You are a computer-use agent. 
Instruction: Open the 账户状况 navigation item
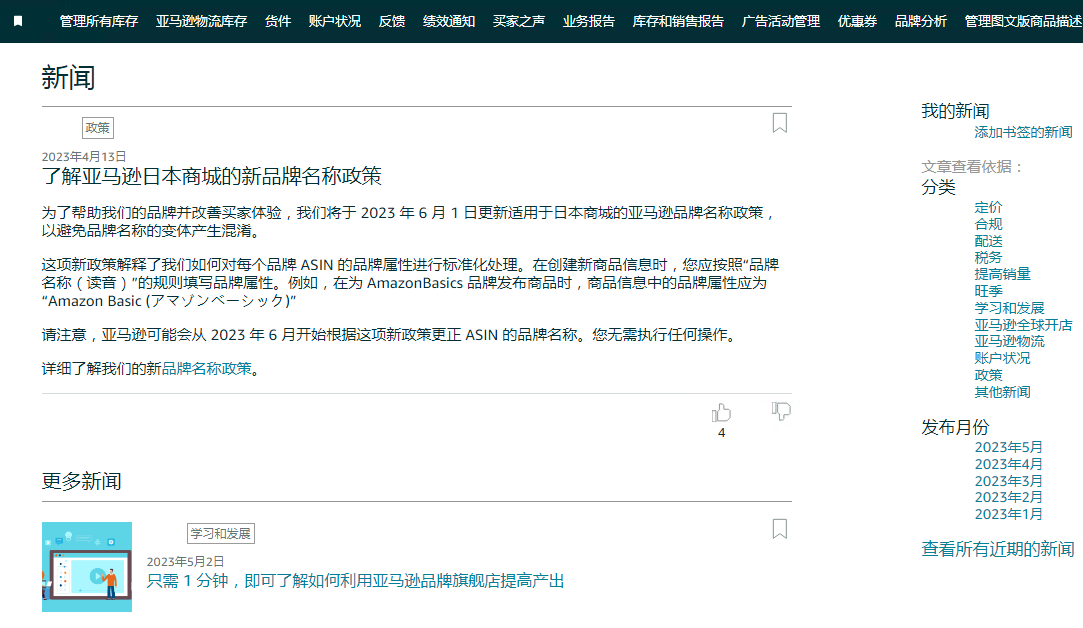(333, 20)
